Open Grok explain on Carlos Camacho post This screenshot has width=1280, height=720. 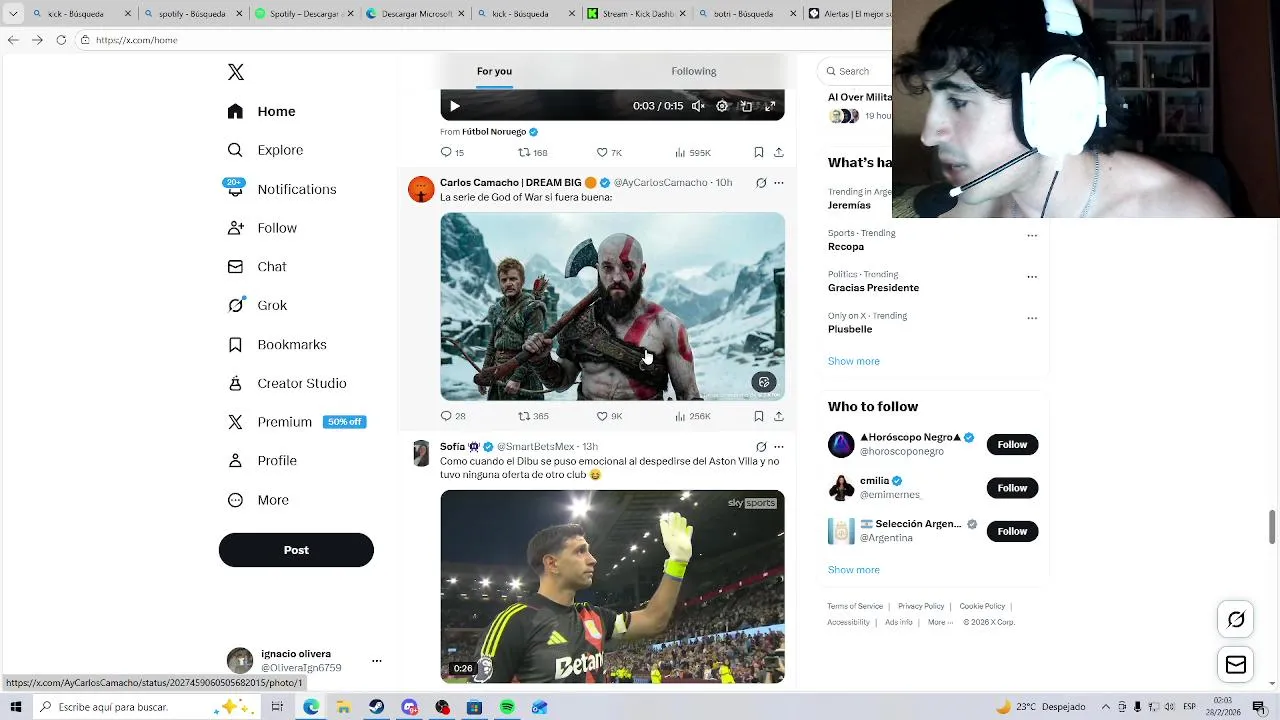coord(761,183)
